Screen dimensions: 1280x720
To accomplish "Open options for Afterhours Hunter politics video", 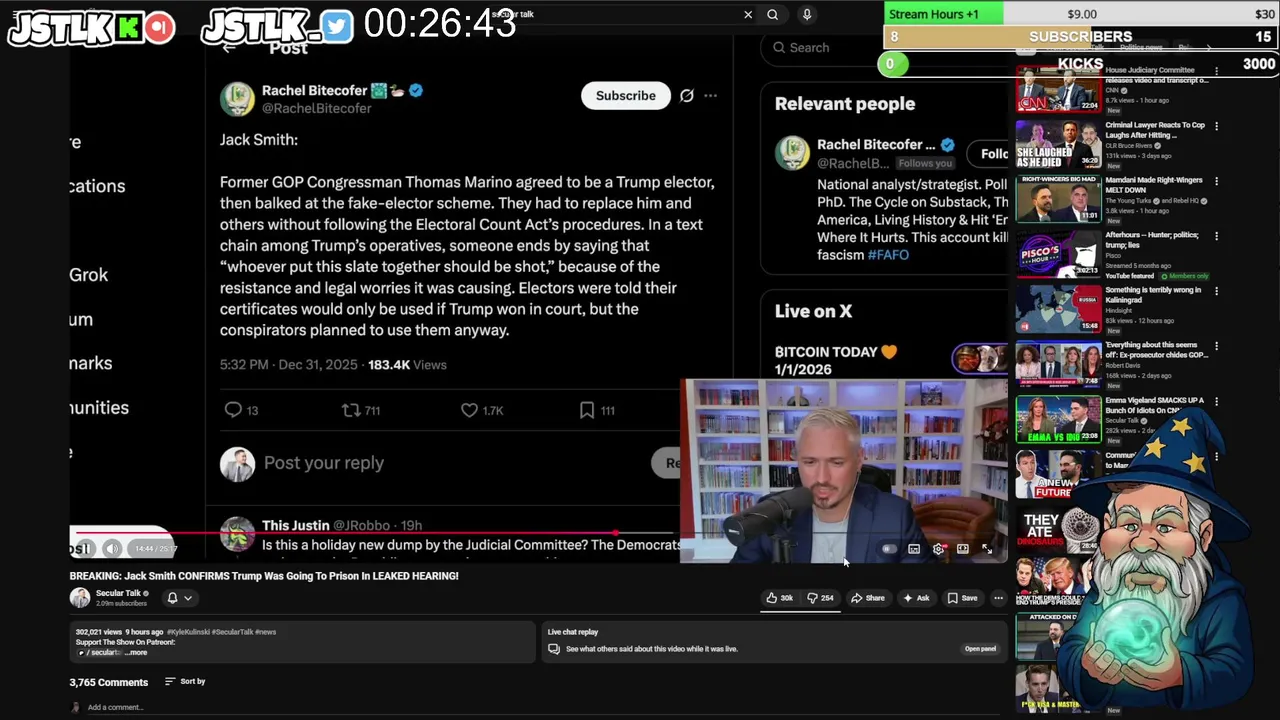I will 1216,236.
